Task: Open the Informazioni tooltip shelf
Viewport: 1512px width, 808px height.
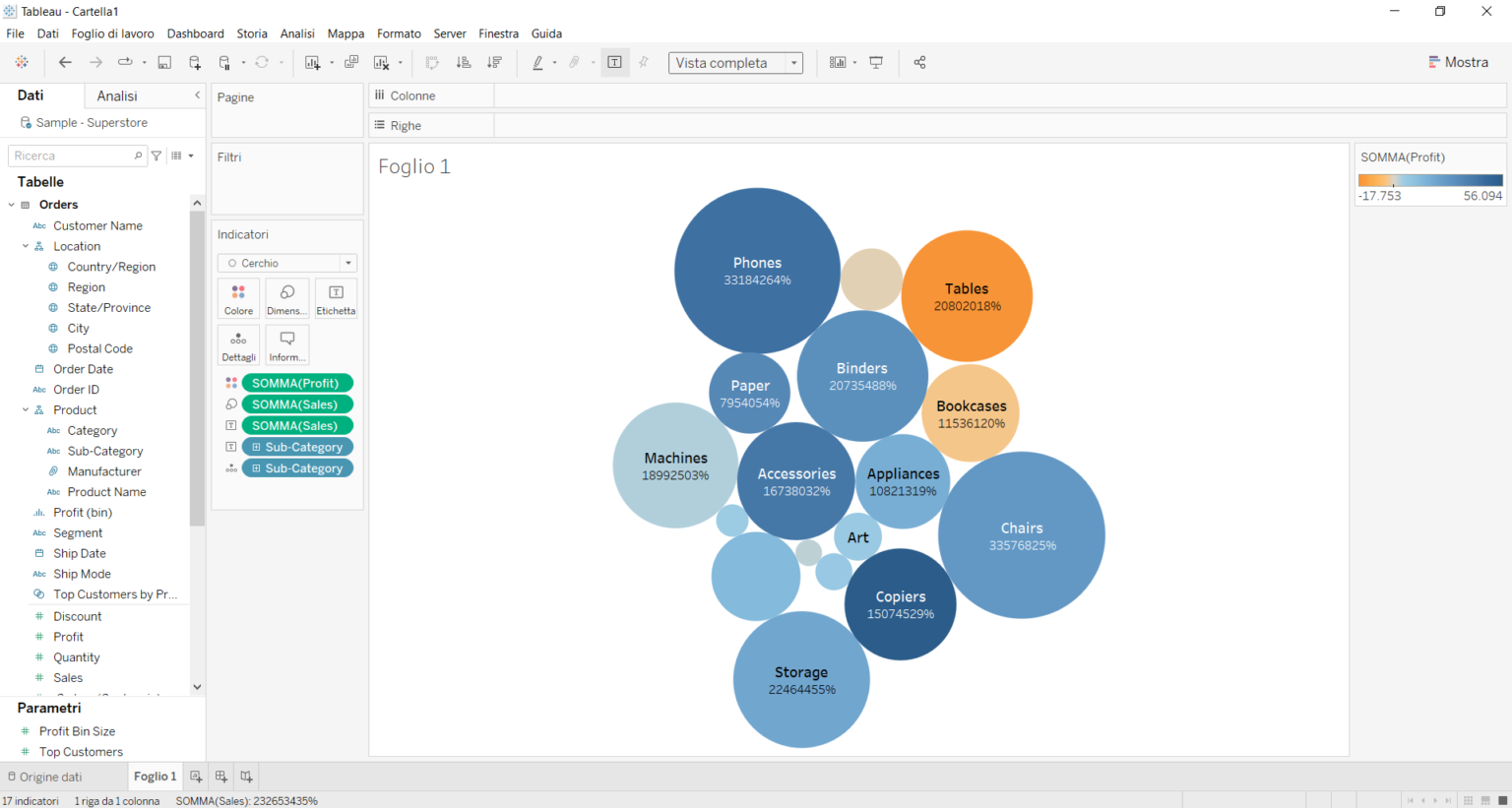Action: click(x=286, y=344)
